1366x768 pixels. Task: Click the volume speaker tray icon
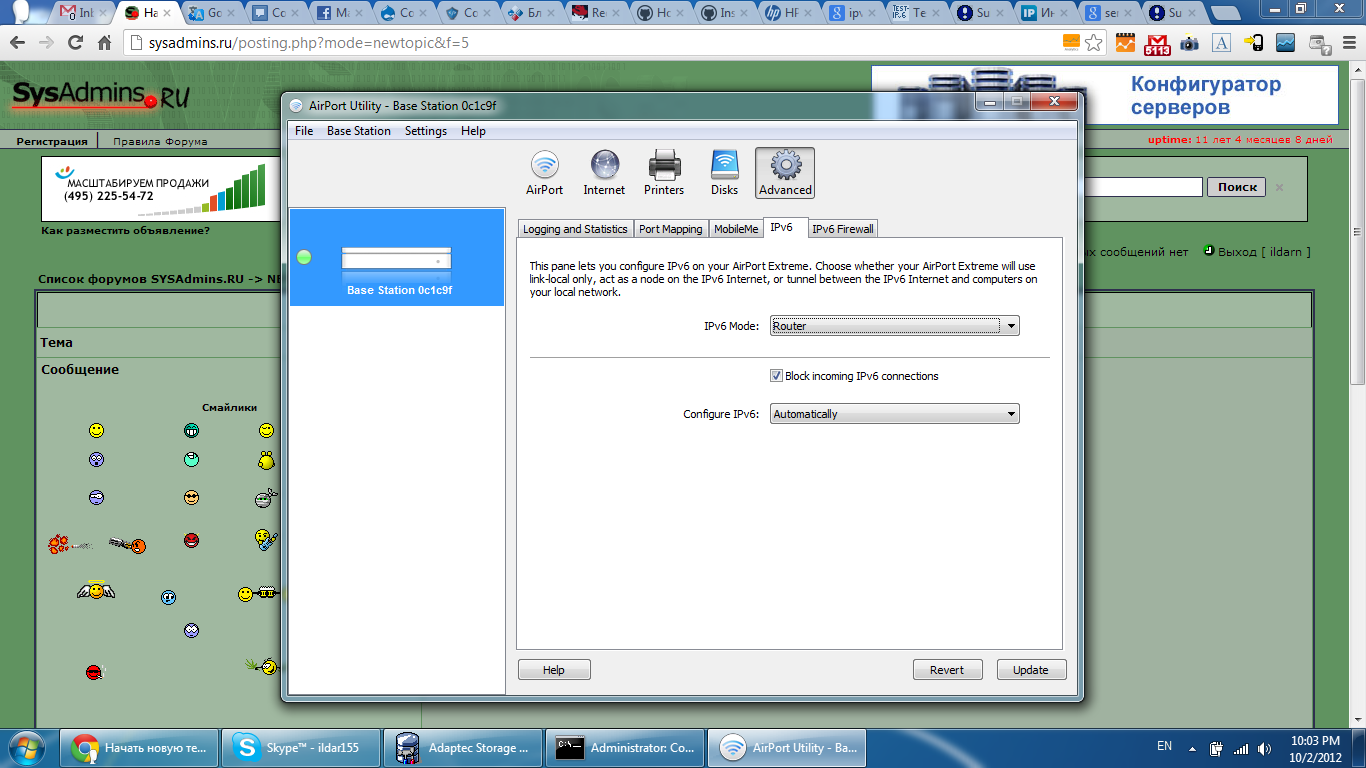[1265, 748]
